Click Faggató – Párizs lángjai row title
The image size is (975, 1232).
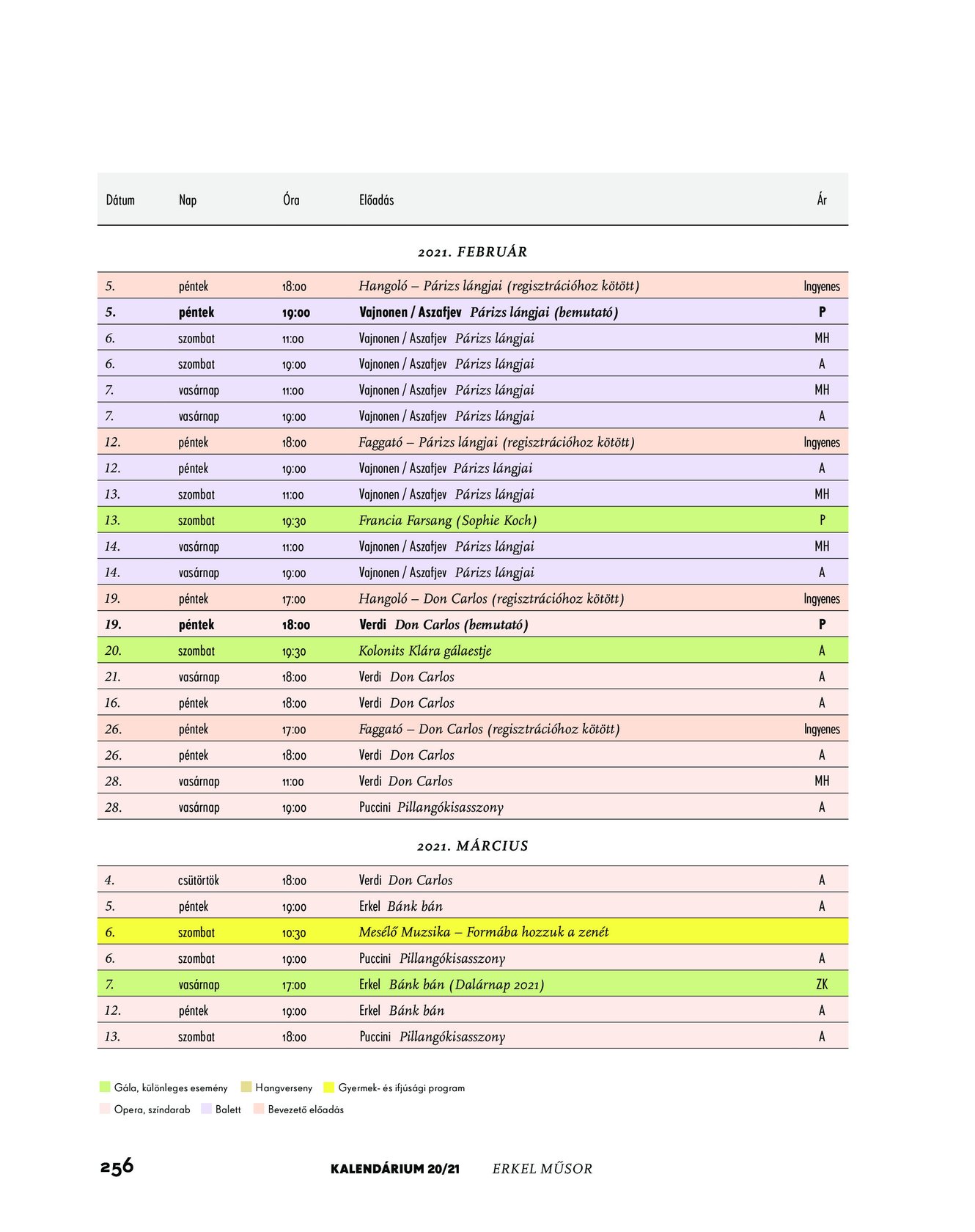click(x=496, y=442)
